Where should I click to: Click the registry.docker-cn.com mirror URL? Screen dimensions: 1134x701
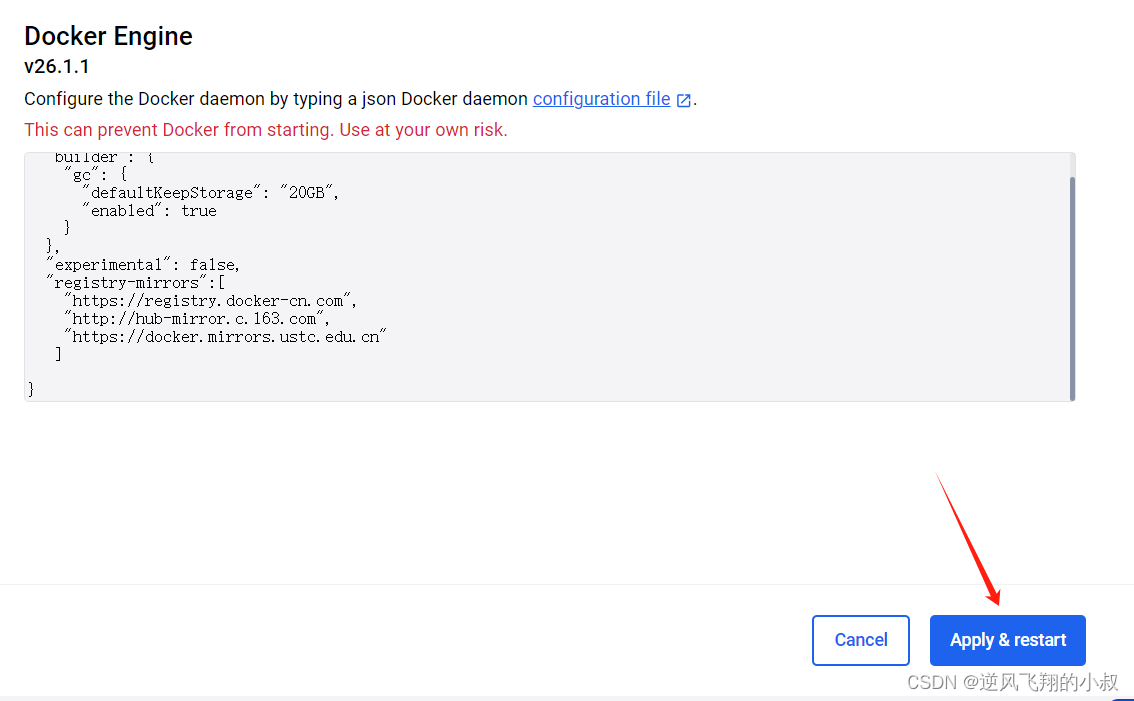[x=210, y=300]
